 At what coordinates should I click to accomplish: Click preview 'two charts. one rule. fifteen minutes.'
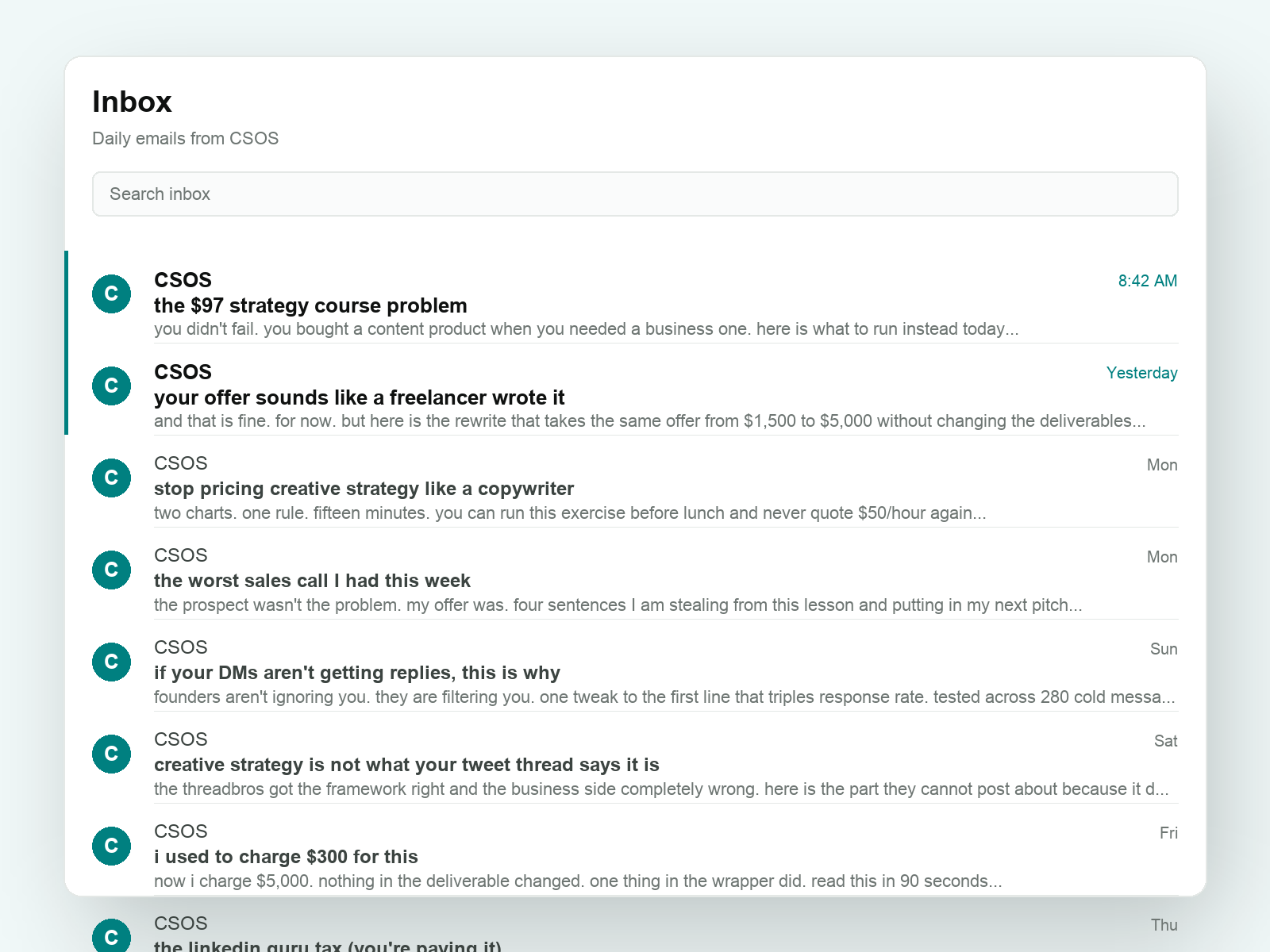click(570, 513)
